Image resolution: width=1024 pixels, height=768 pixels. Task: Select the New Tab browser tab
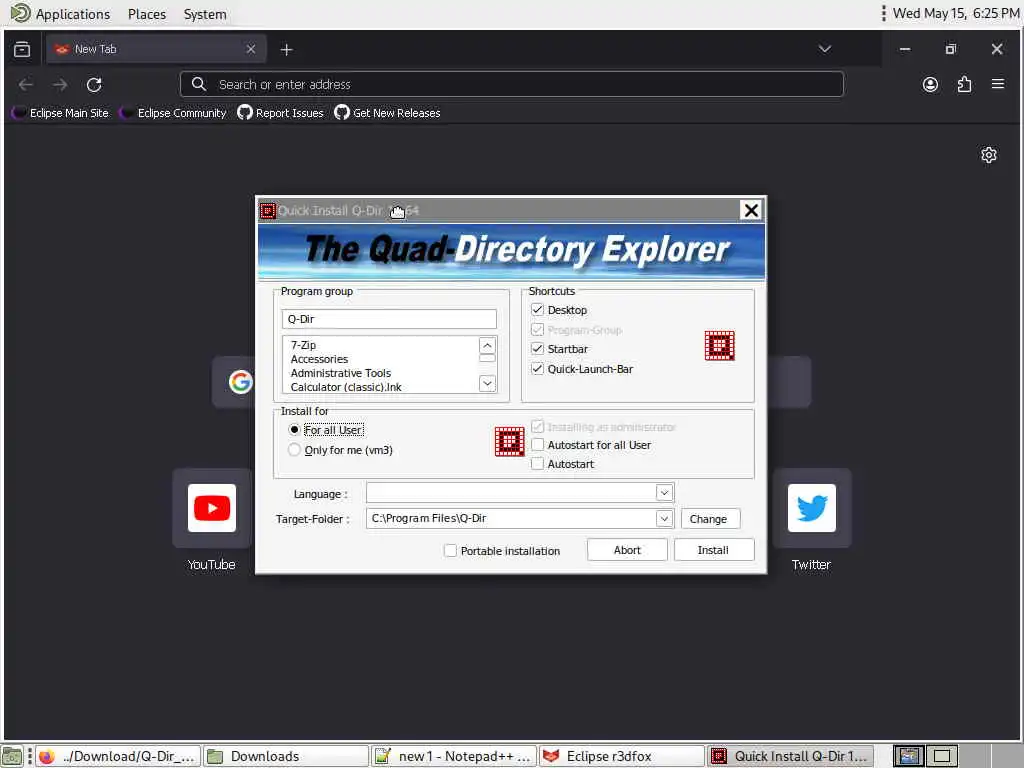tap(156, 49)
